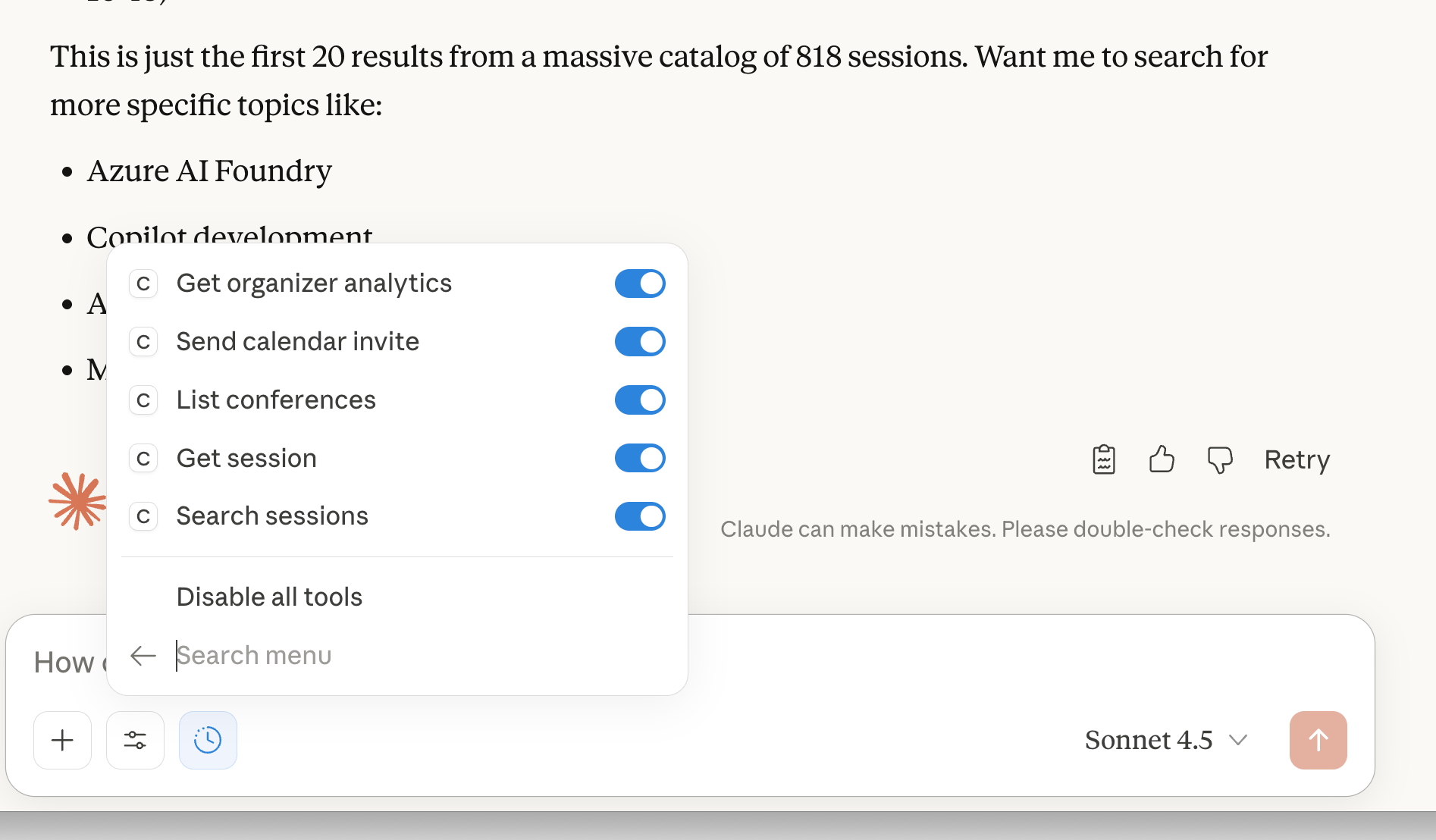Turn off List conferences tool
Screen dimensions: 1436x840
pos(639,400)
